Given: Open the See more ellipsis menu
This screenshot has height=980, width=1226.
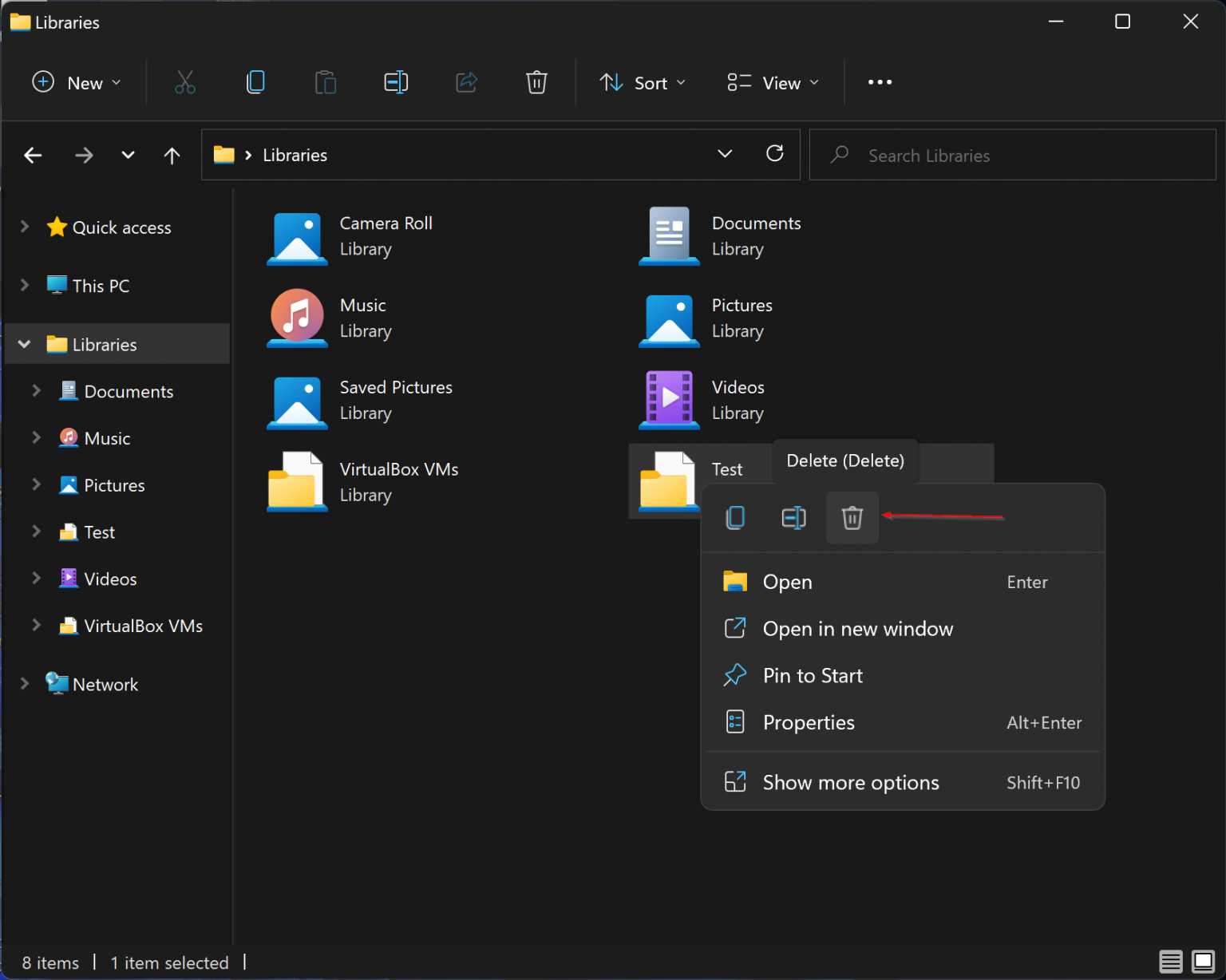Looking at the screenshot, I should [880, 82].
